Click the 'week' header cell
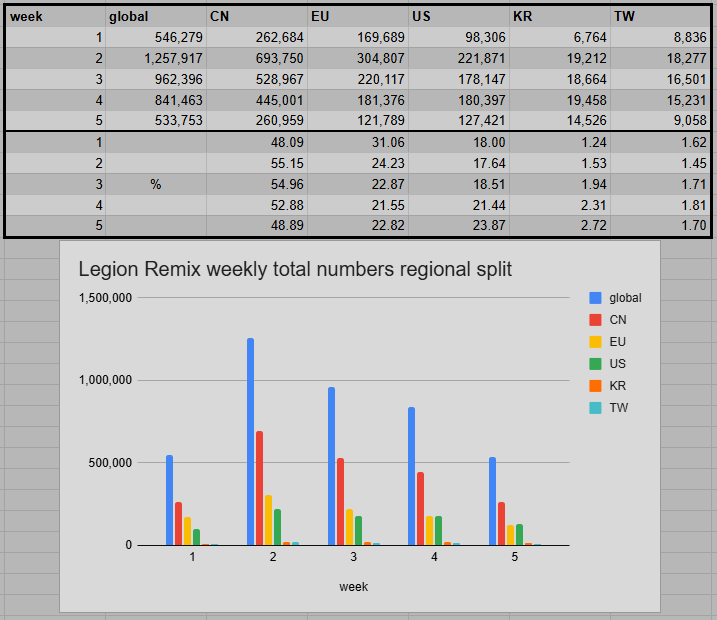This screenshot has height=620, width=717. [x=55, y=16]
